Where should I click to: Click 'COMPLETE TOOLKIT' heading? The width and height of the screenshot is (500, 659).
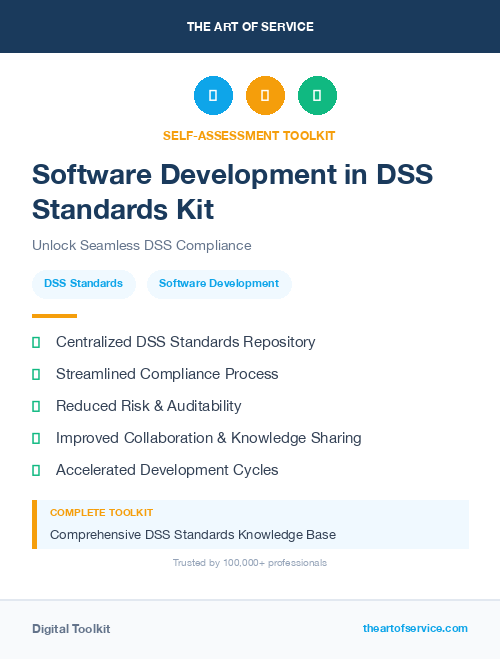pos(101,513)
